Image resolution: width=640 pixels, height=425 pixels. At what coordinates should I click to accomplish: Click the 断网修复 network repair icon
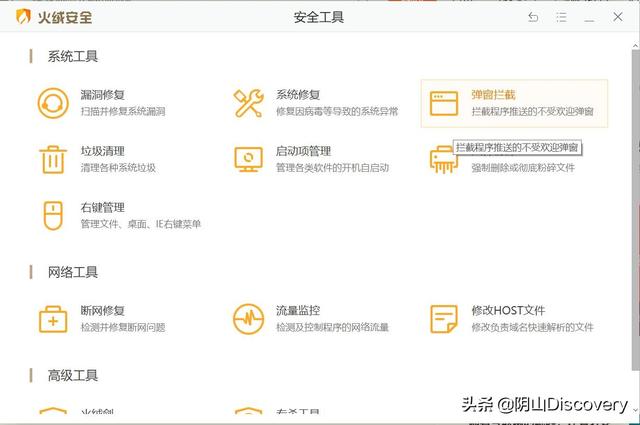coord(52,319)
